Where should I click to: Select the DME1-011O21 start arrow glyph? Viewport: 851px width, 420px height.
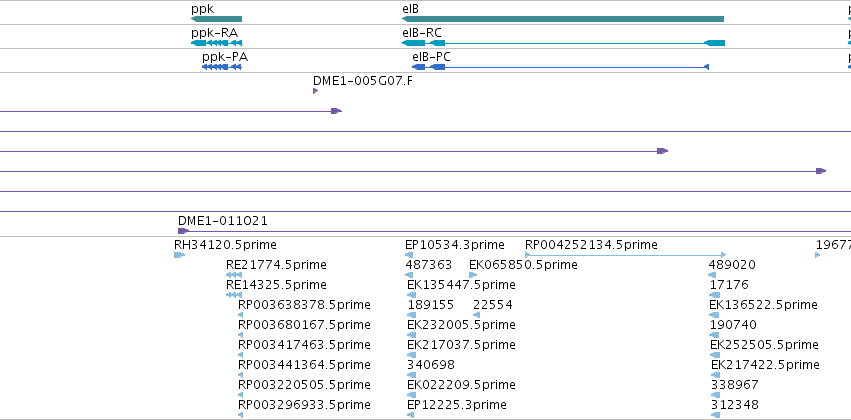click(183, 231)
